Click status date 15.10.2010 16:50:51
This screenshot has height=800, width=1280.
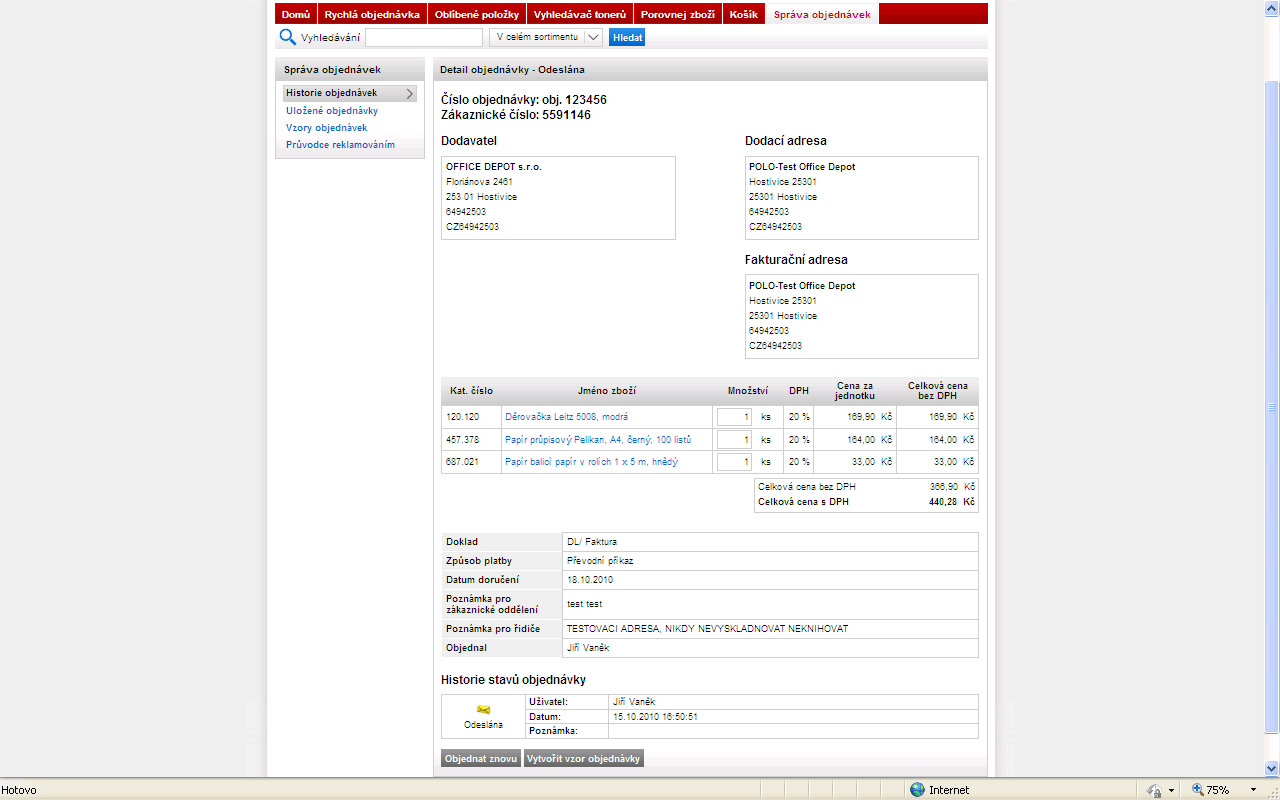(x=655, y=717)
